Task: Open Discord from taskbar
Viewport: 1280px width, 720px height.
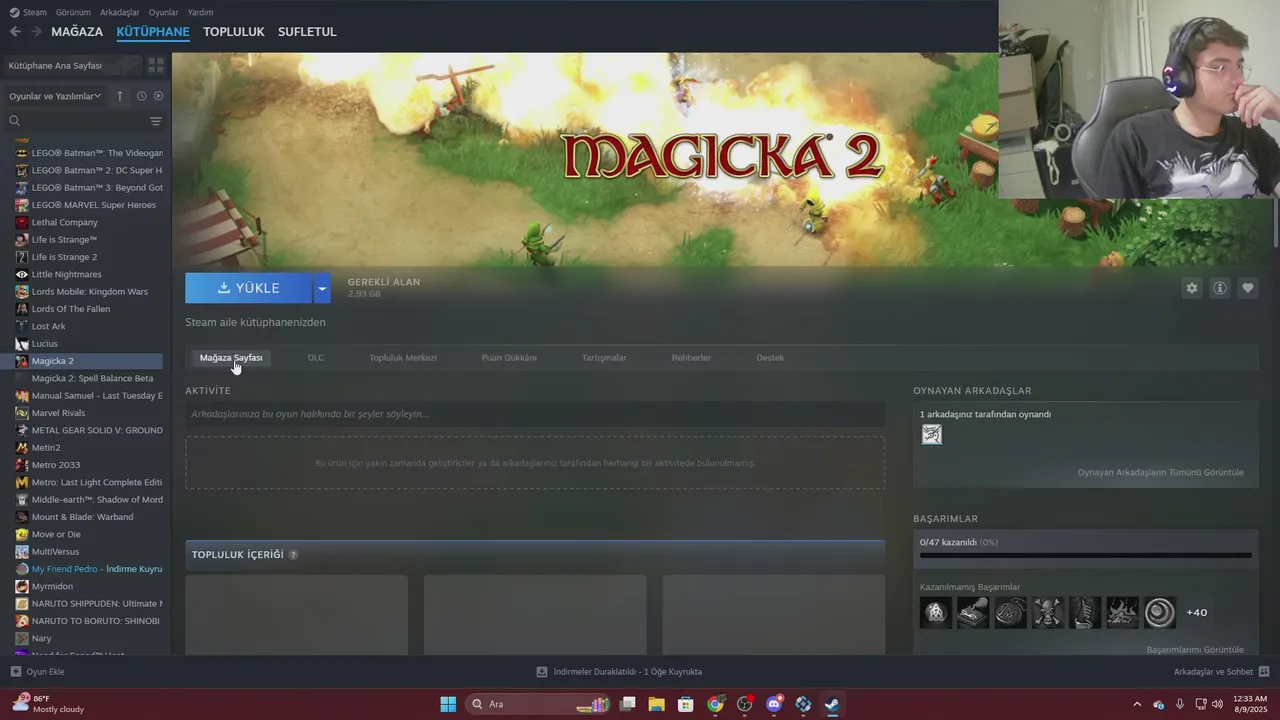Action: coord(774,704)
